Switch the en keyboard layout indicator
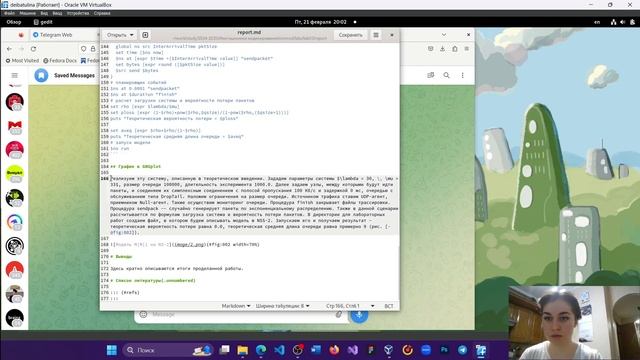 click(x=597, y=22)
